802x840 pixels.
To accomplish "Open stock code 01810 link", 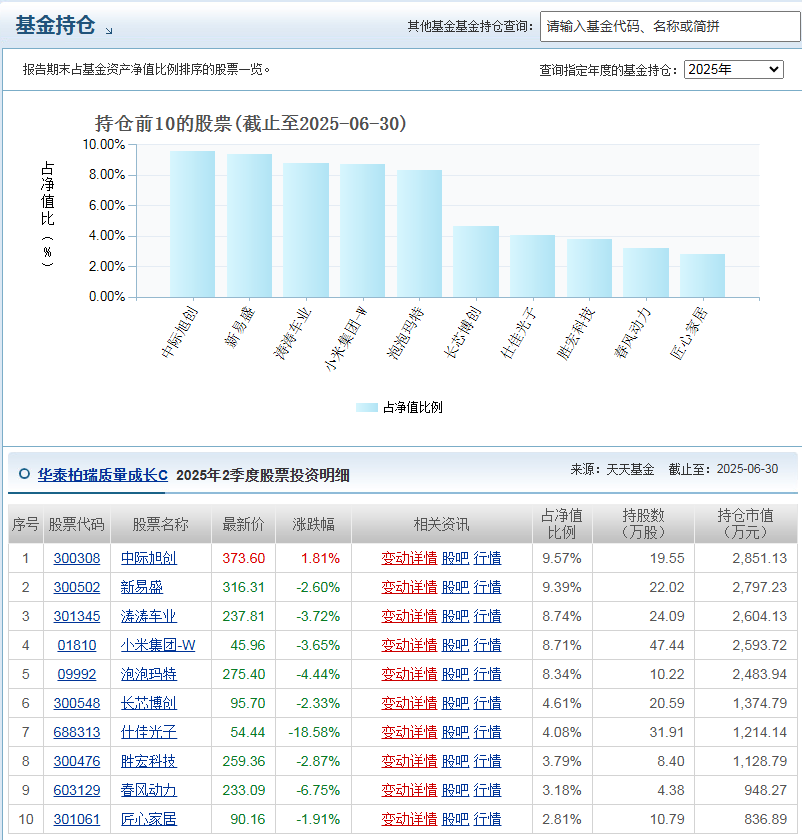I will pos(77,645).
